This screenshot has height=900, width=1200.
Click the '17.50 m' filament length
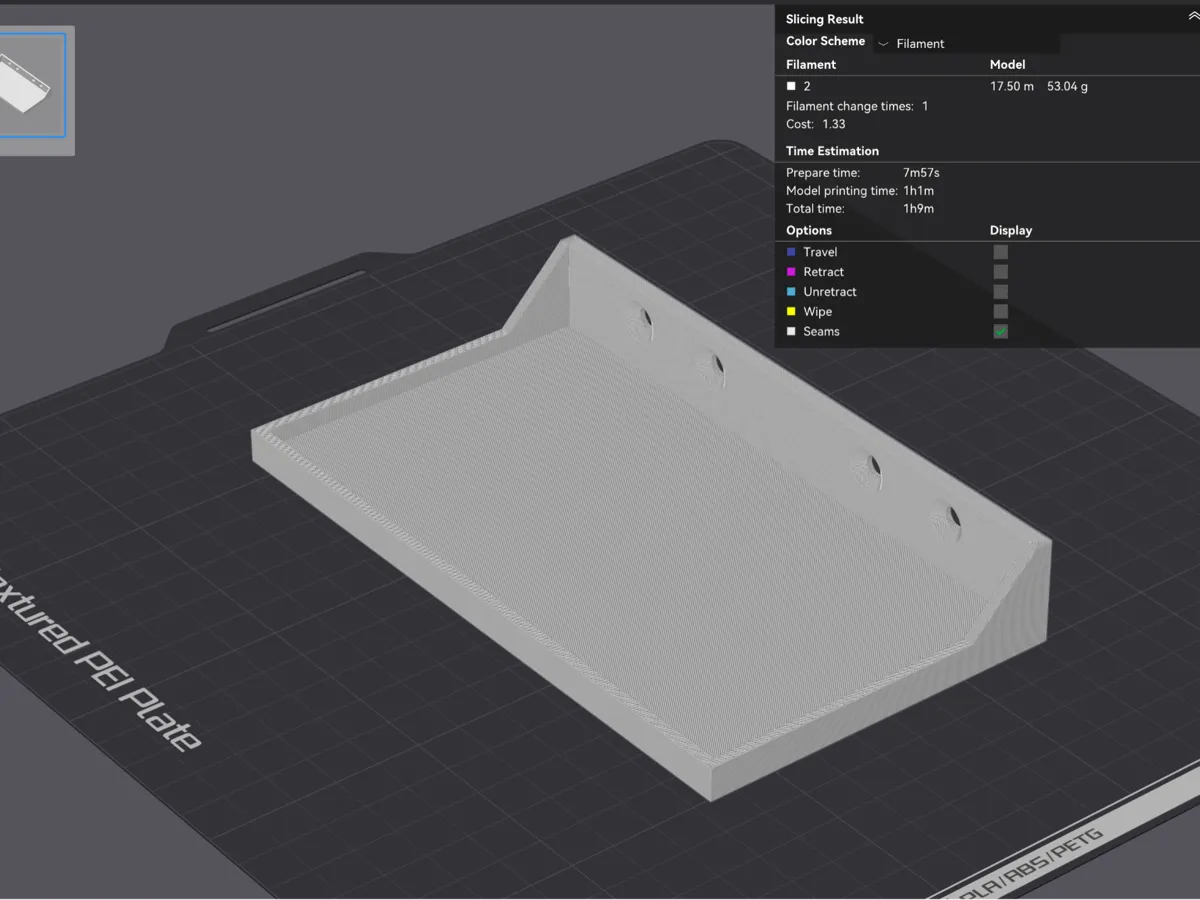(1012, 87)
